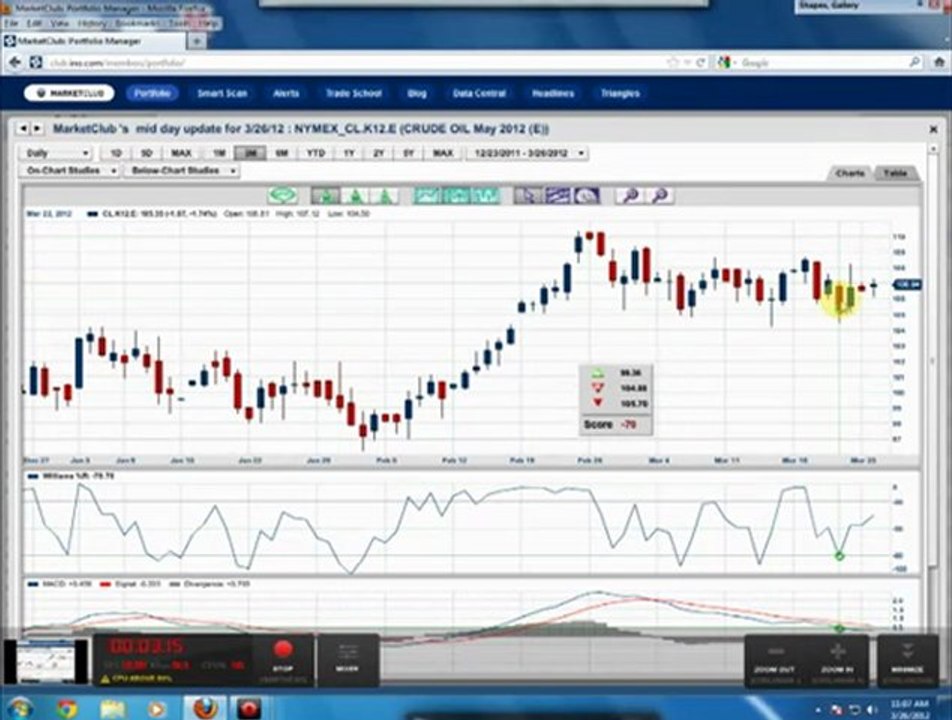Open the Daily interval dropdown
The image size is (952, 720).
[x=56, y=153]
